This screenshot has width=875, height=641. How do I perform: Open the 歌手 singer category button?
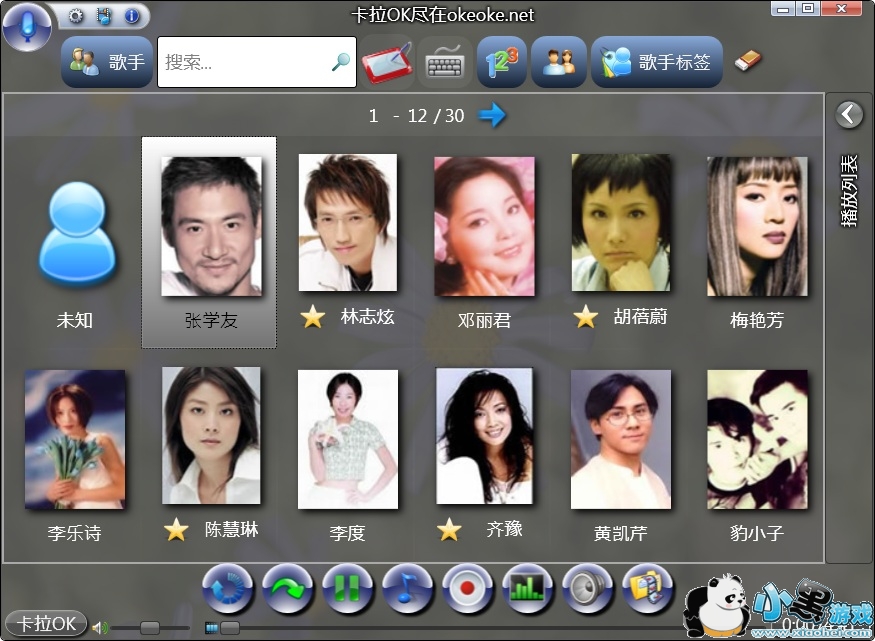click(107, 62)
